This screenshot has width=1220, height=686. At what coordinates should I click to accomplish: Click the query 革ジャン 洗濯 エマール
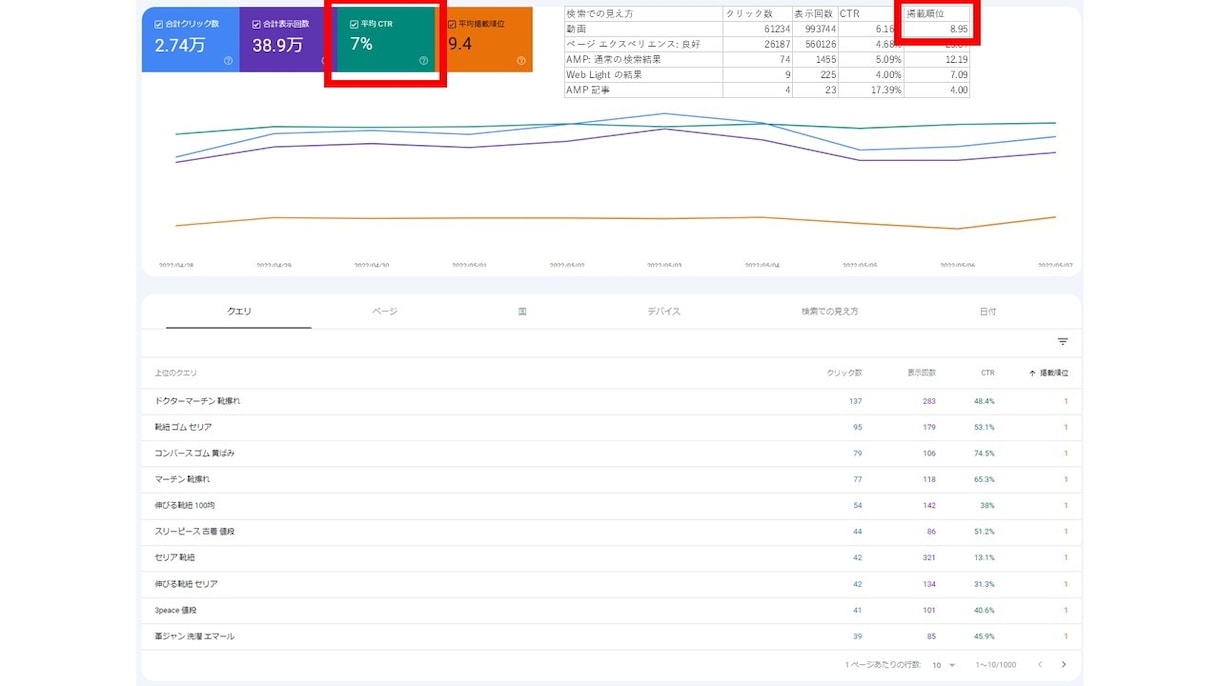195,636
